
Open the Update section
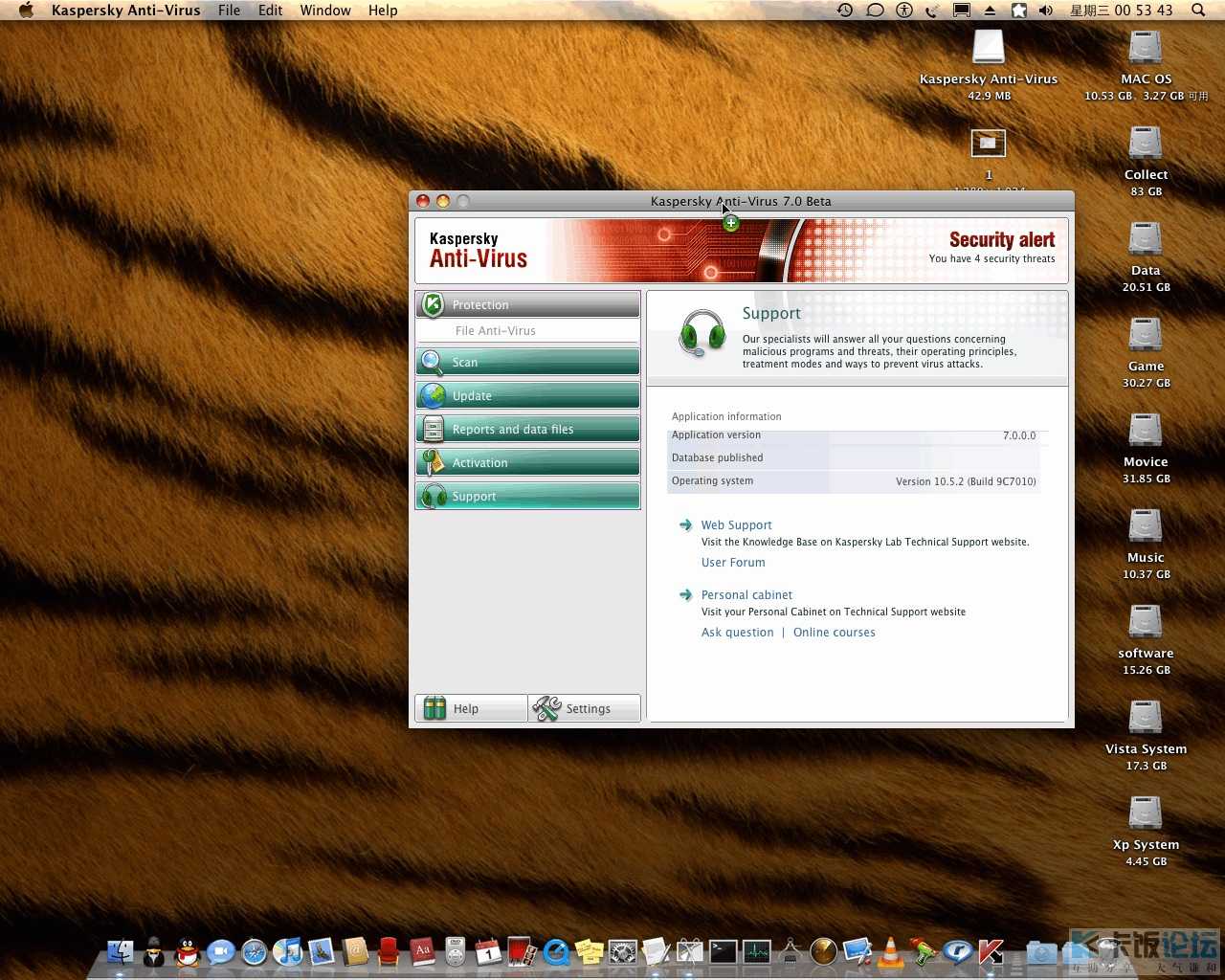coord(527,395)
